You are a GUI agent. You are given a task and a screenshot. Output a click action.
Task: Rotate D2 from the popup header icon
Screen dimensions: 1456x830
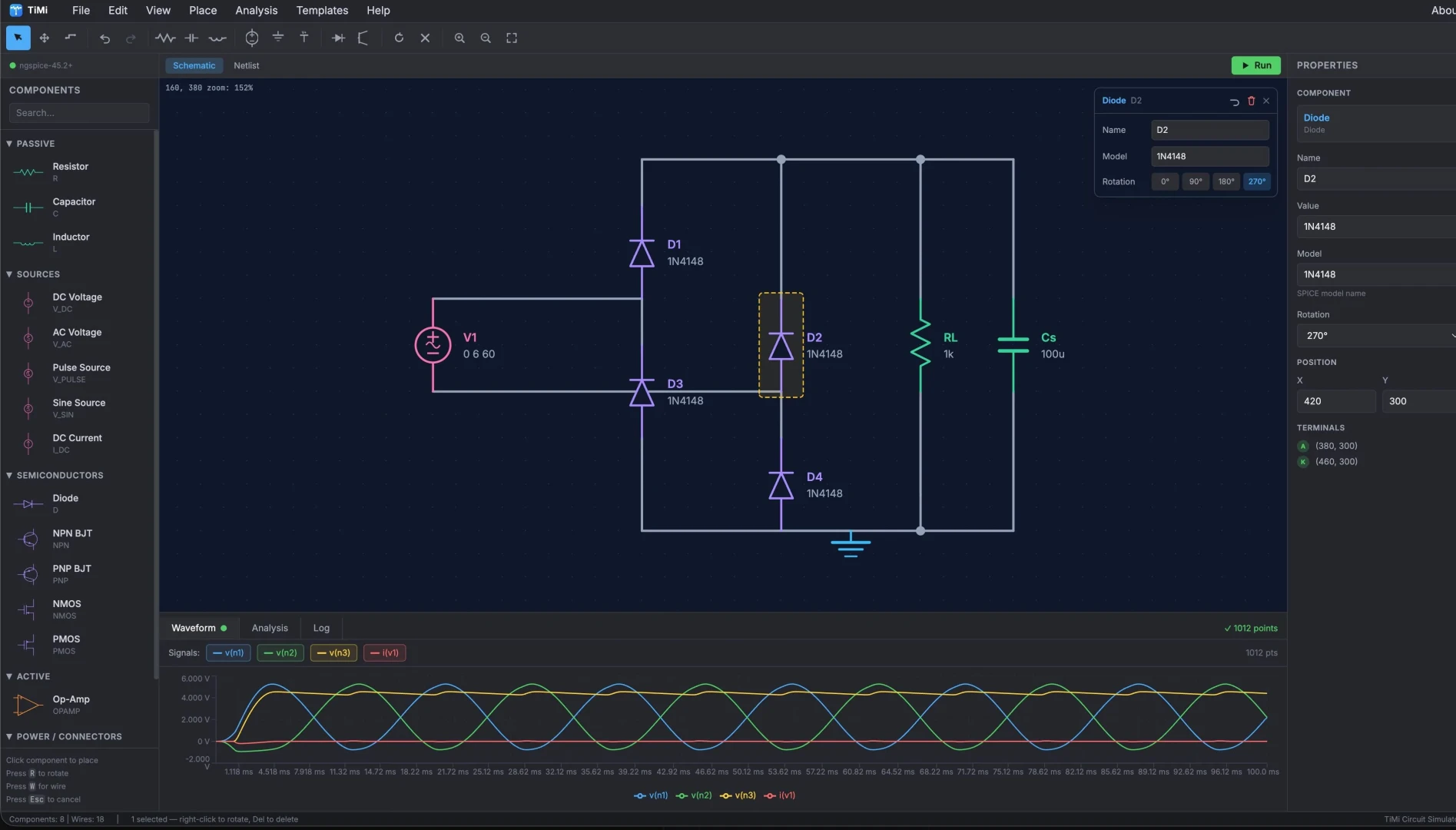(x=1235, y=101)
